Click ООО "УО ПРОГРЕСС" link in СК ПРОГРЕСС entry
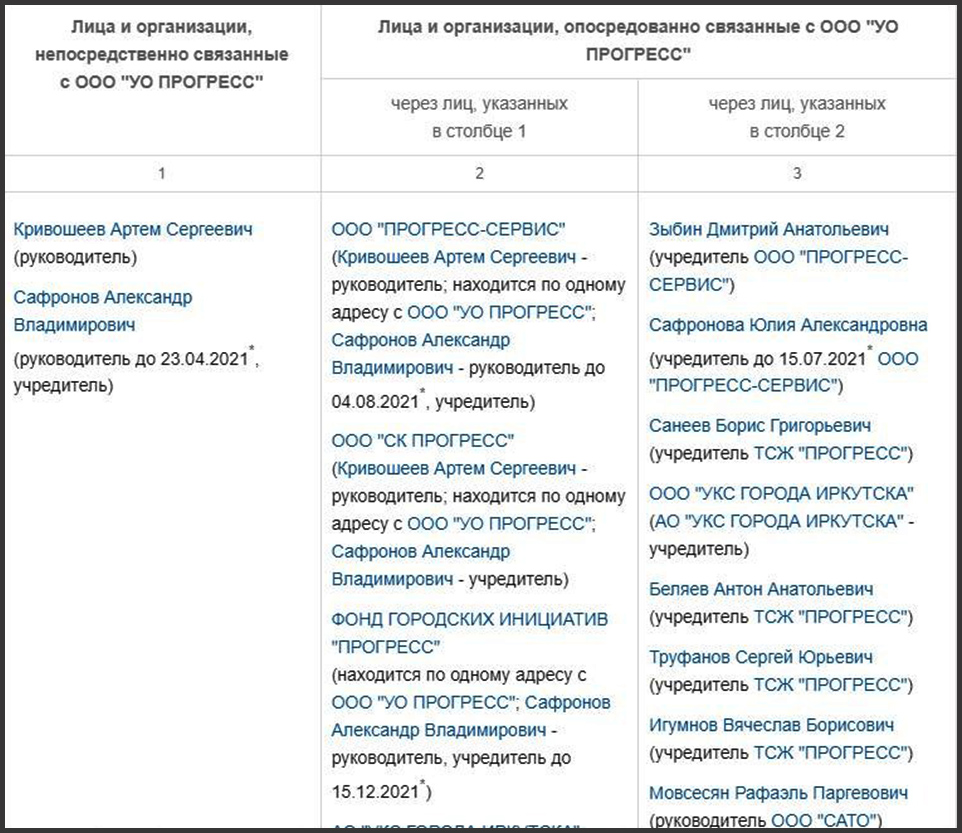962x833 pixels. tap(499, 524)
